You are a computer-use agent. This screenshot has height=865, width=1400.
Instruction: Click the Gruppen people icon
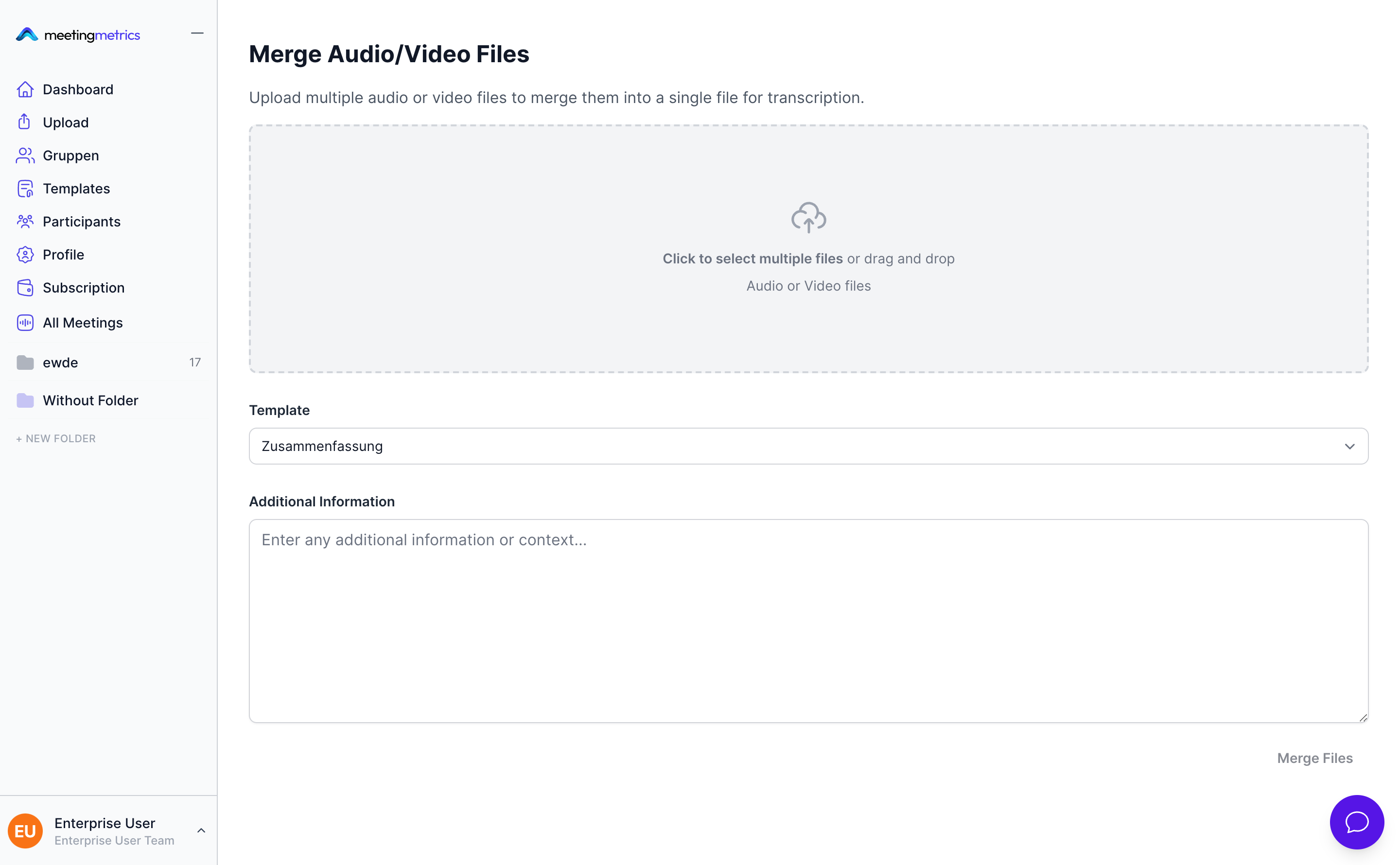point(25,155)
